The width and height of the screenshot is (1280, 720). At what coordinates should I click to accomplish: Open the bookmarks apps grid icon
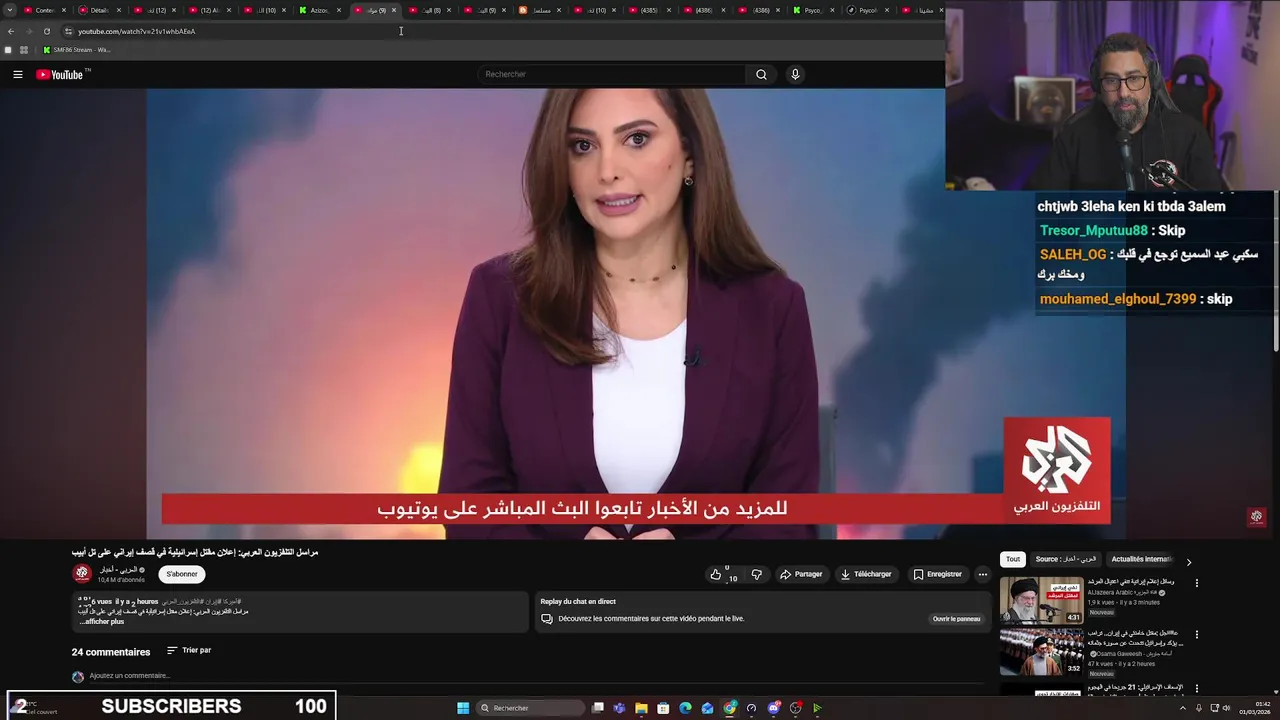click(x=24, y=50)
